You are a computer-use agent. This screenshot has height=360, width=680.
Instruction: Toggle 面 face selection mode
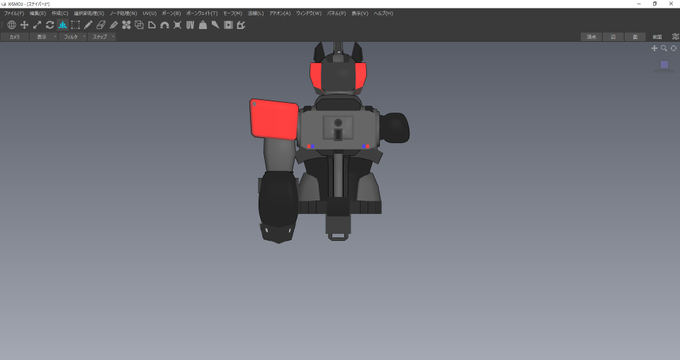click(635, 37)
